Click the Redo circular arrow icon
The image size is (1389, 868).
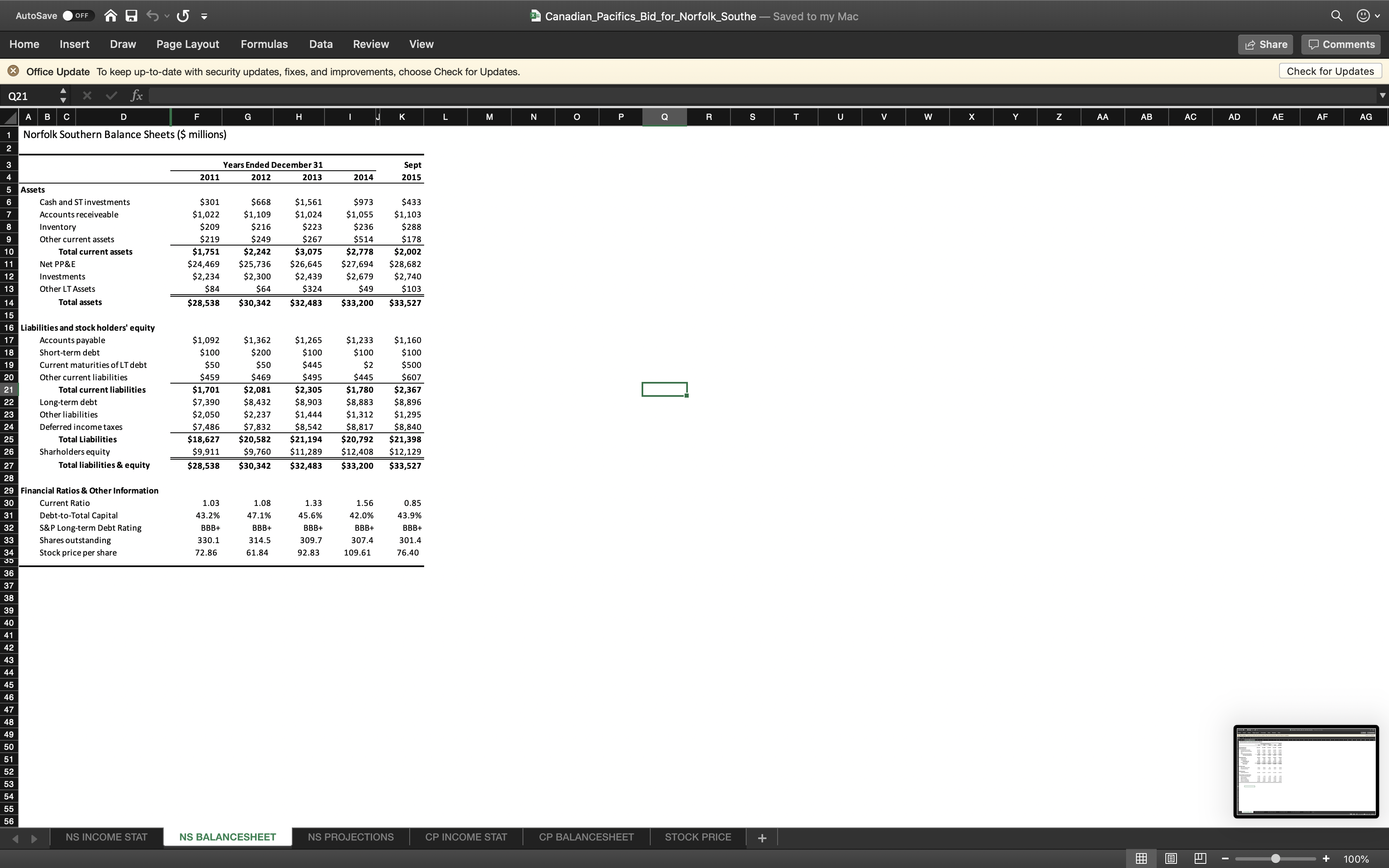pyautogui.click(x=183, y=16)
